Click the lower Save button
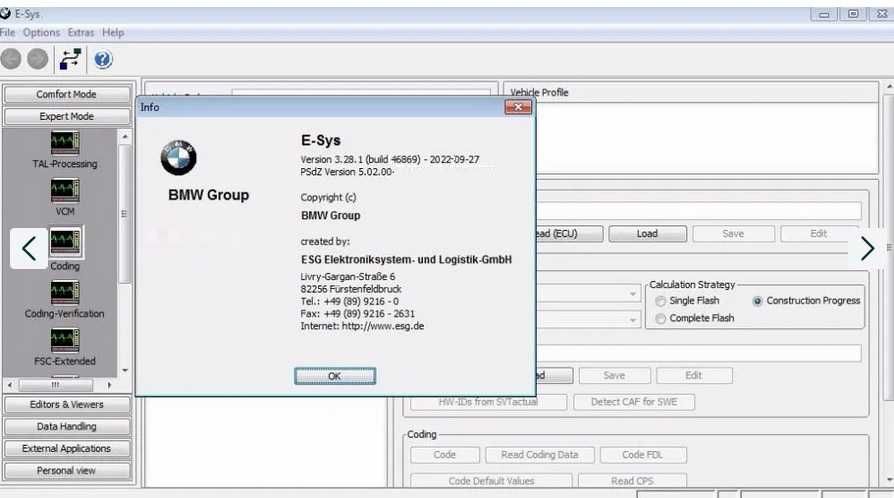 (x=614, y=375)
